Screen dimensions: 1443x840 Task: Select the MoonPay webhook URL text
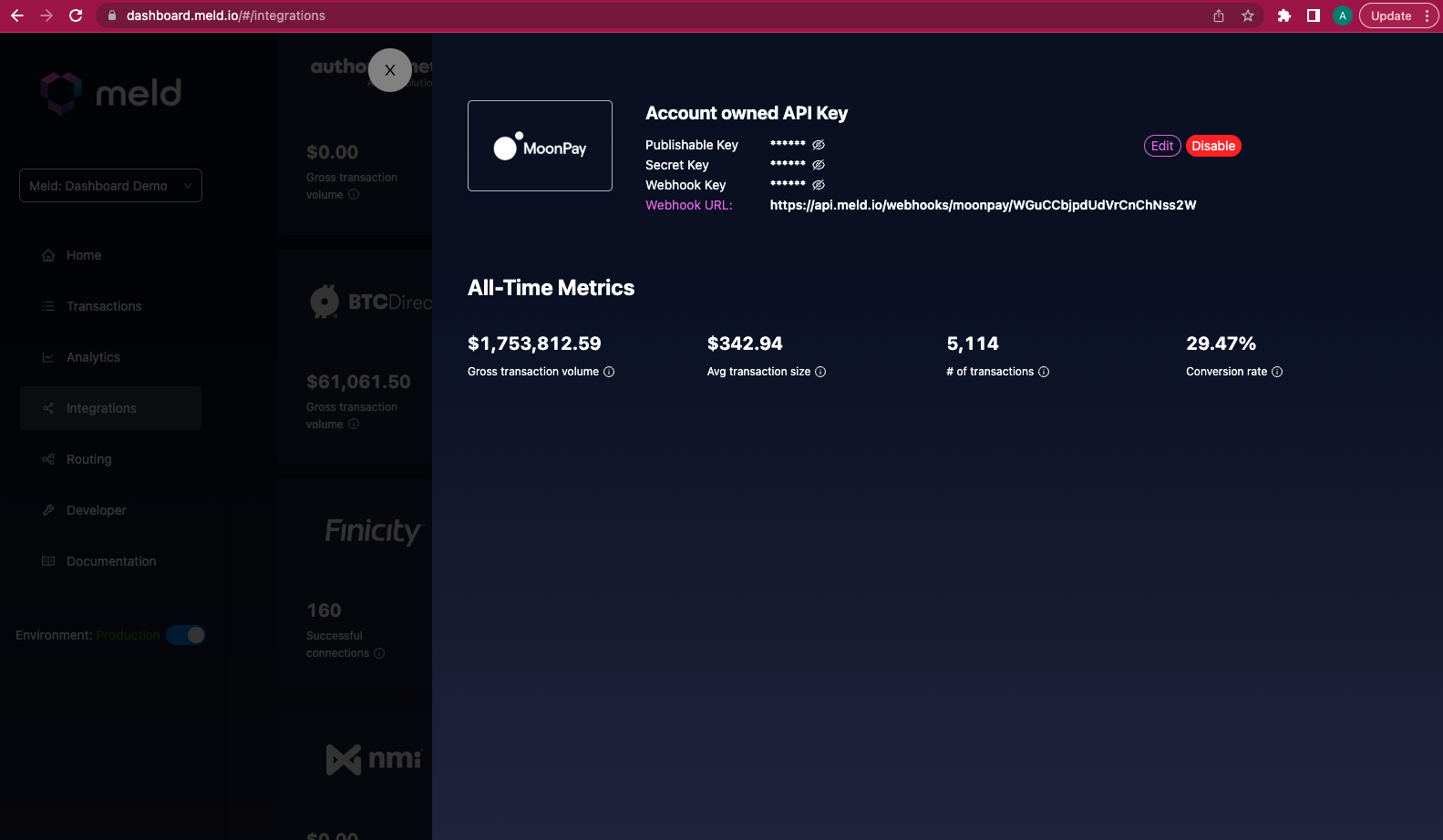983,205
